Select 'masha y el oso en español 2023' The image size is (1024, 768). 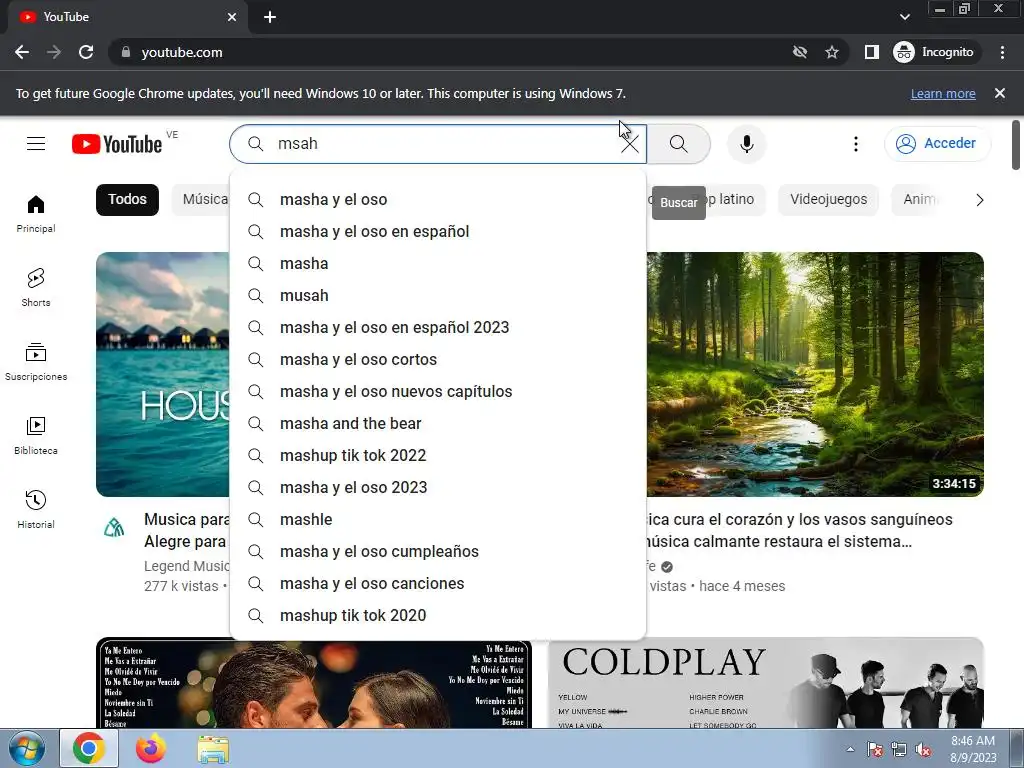(438, 328)
